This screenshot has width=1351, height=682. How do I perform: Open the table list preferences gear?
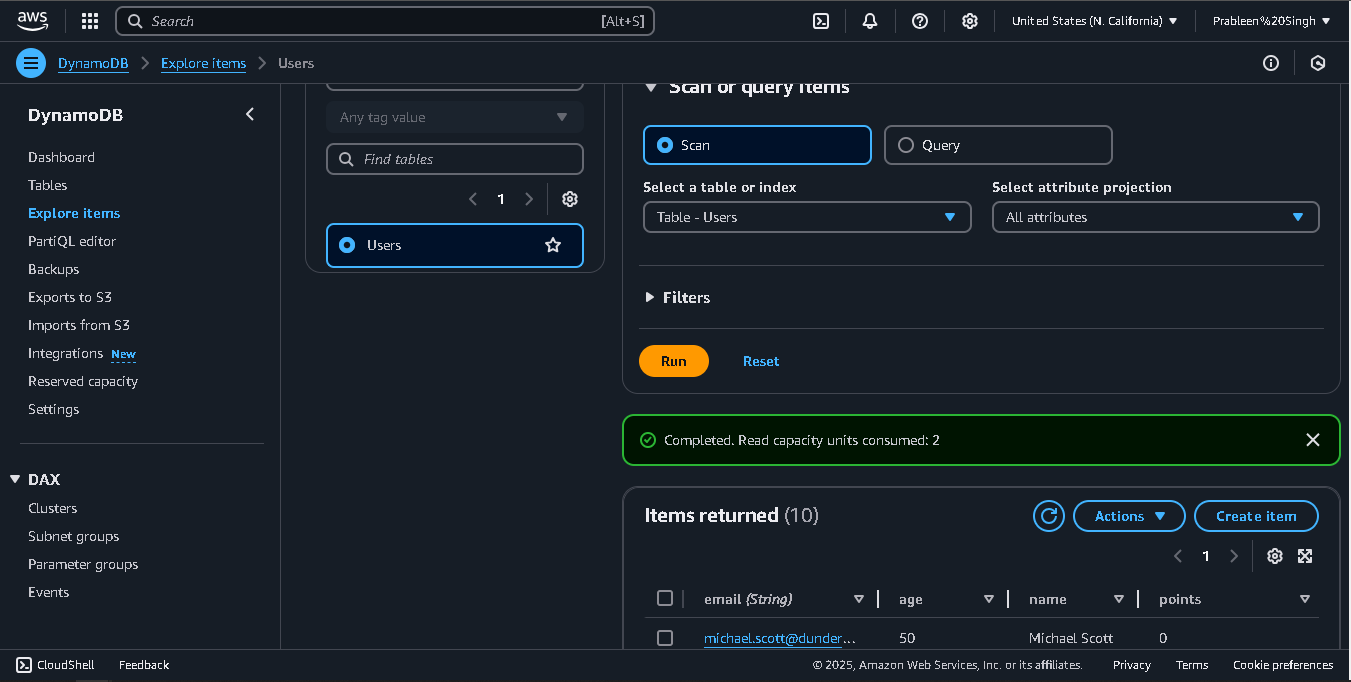[x=570, y=199]
